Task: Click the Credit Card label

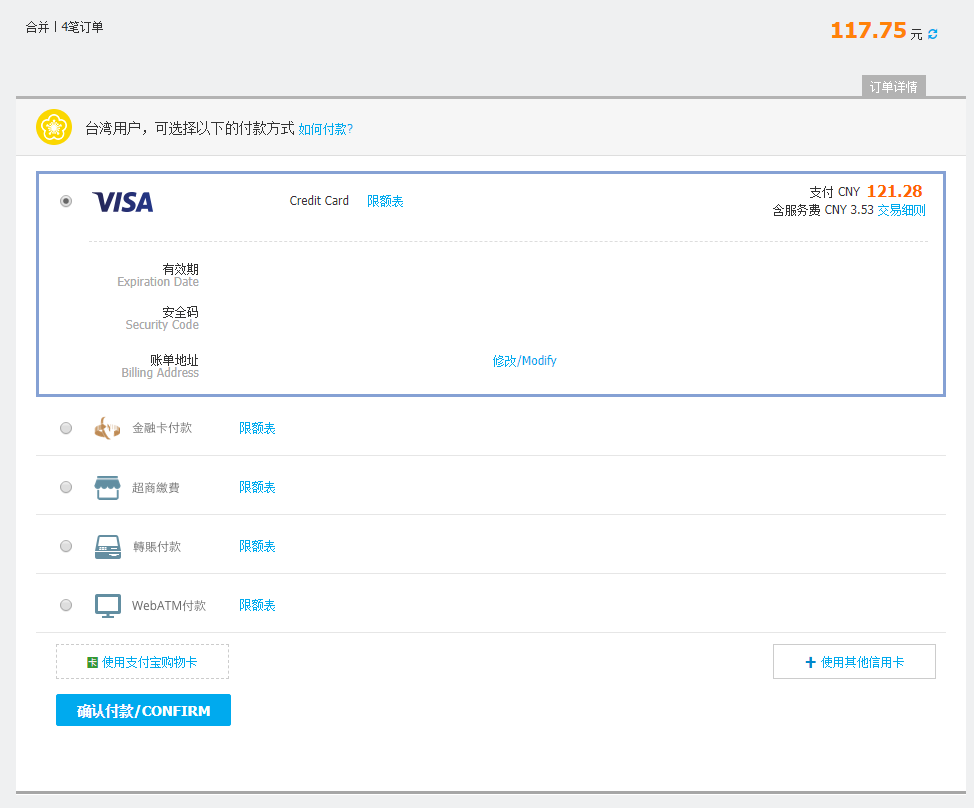Action: coord(319,201)
